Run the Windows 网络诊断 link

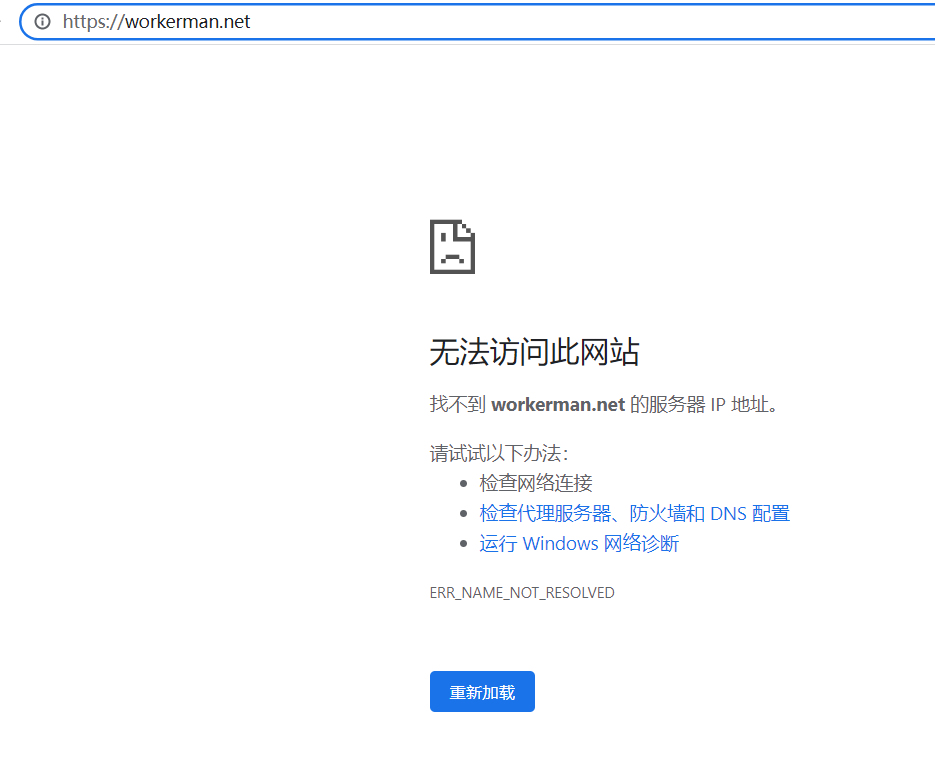579,544
